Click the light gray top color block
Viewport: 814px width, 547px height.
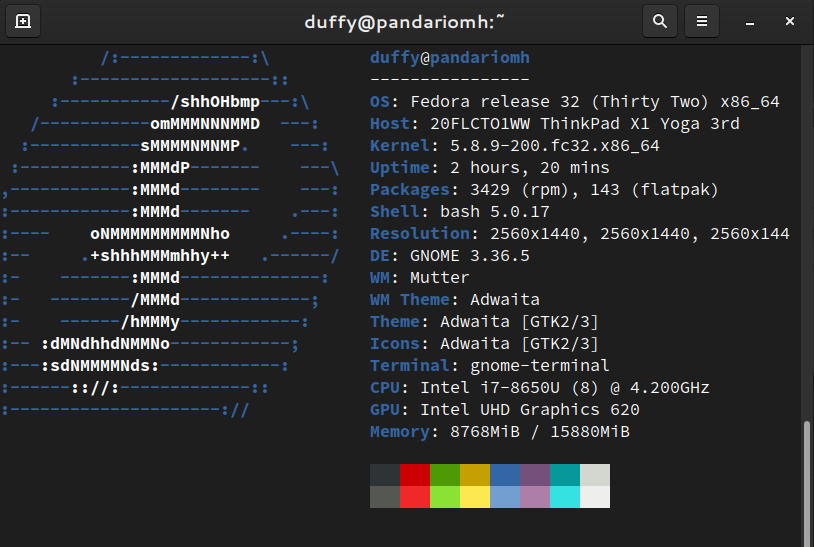595,475
